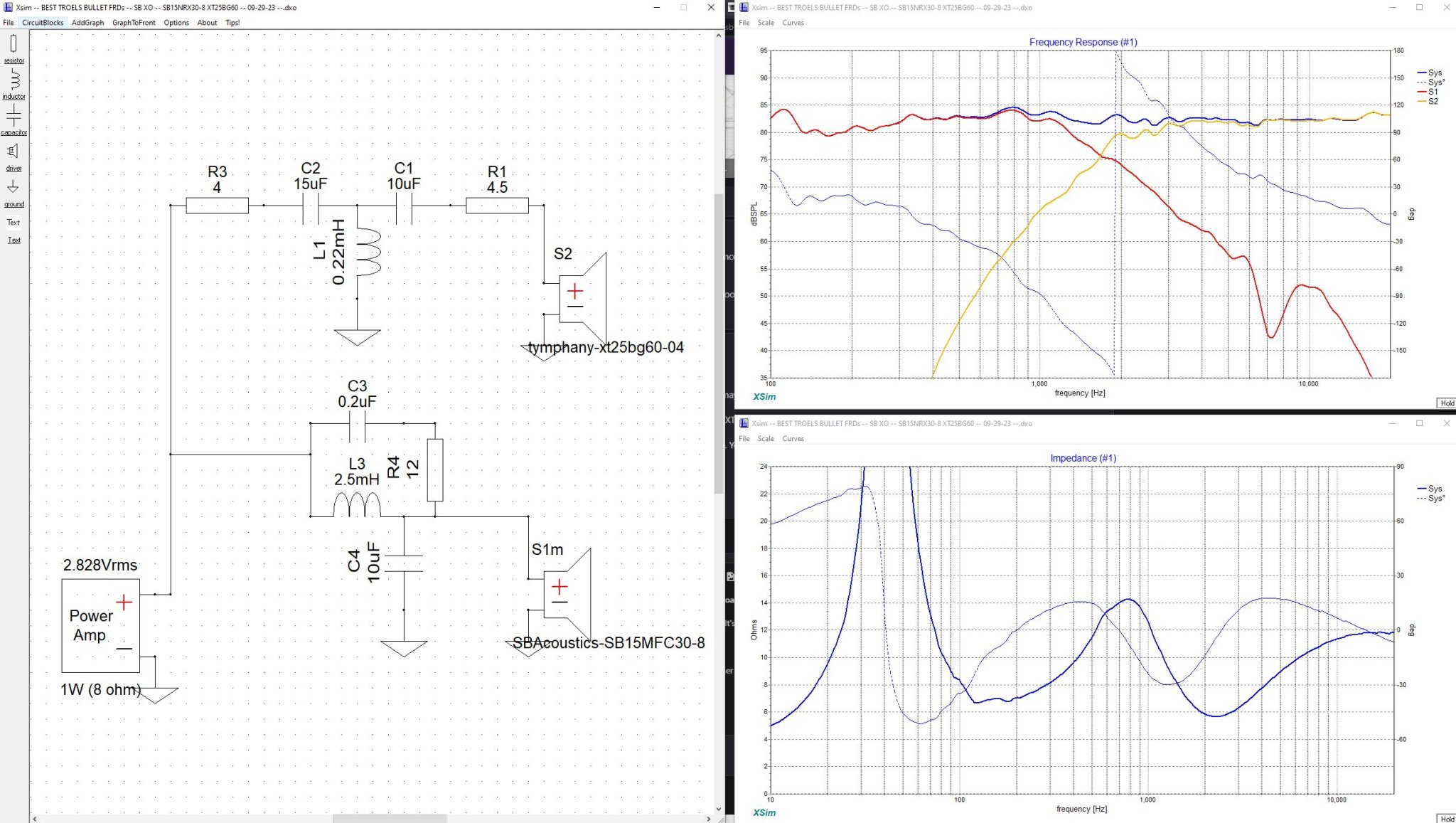This screenshot has height=823, width=1456.
Task: Click the SBAcoustics-SB15MFC30-8 driver label
Action: 609,643
